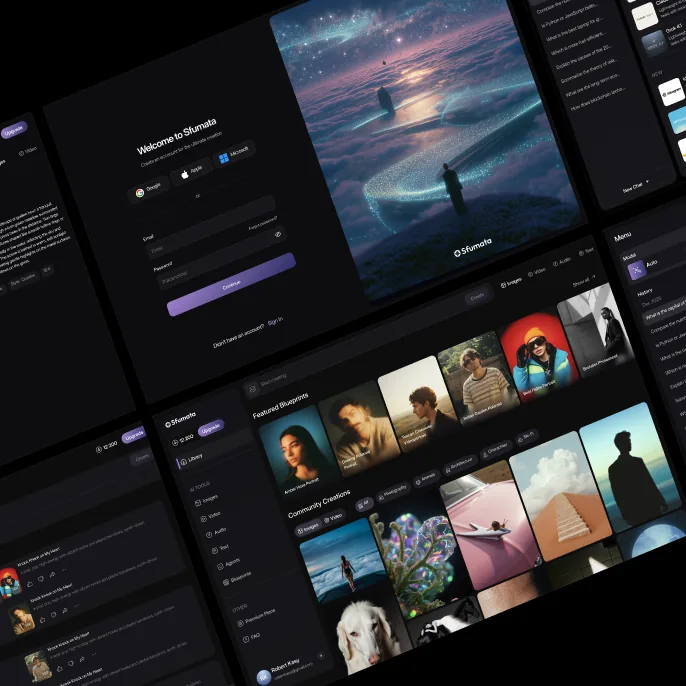This screenshot has width=686, height=686.
Task: Click Upgrade beside the sidebar credits count
Action: 211,428
